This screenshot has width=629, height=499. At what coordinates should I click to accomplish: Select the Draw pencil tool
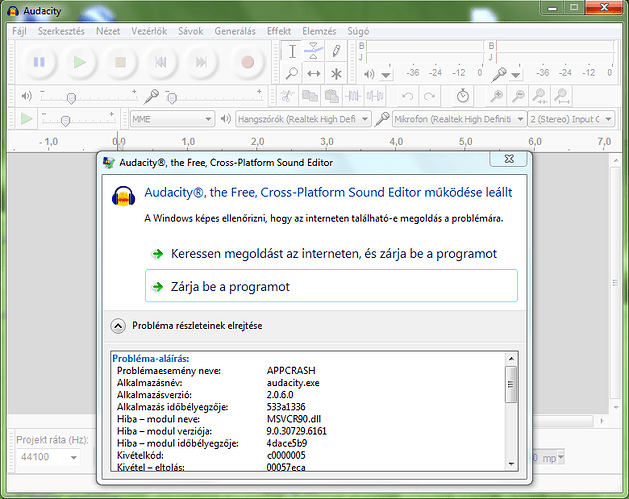coord(336,50)
